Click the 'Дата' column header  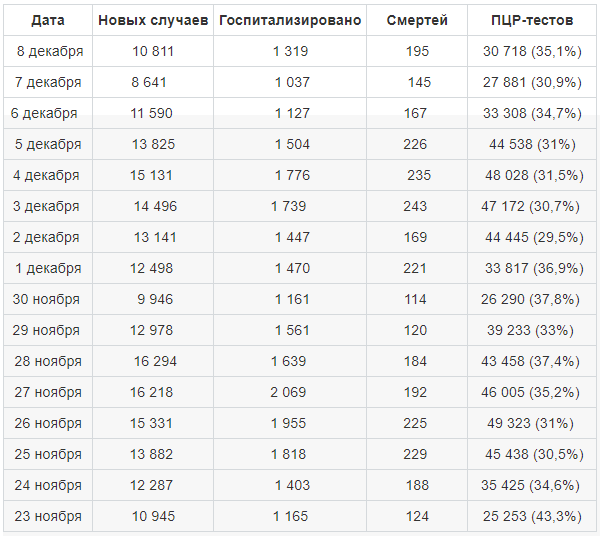tap(48, 20)
